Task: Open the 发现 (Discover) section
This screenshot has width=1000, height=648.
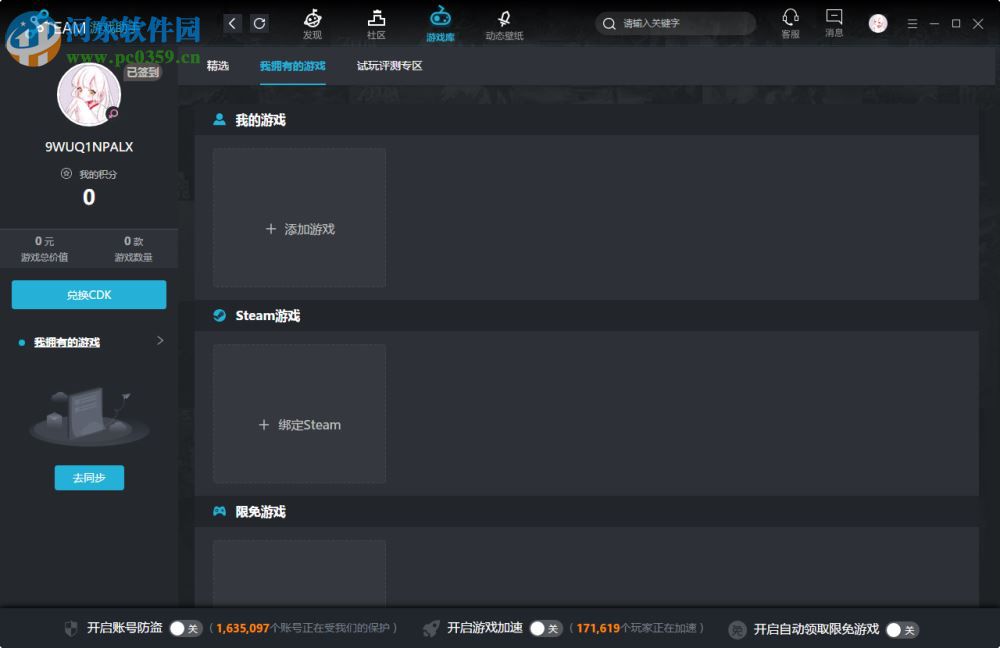Action: (x=312, y=24)
